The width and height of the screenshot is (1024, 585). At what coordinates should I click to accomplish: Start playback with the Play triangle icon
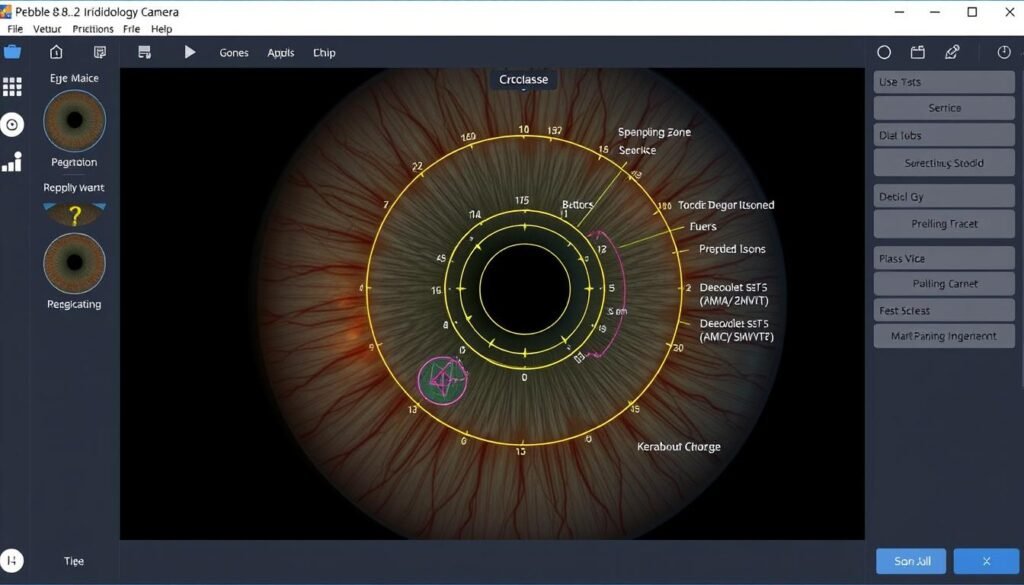pos(189,52)
